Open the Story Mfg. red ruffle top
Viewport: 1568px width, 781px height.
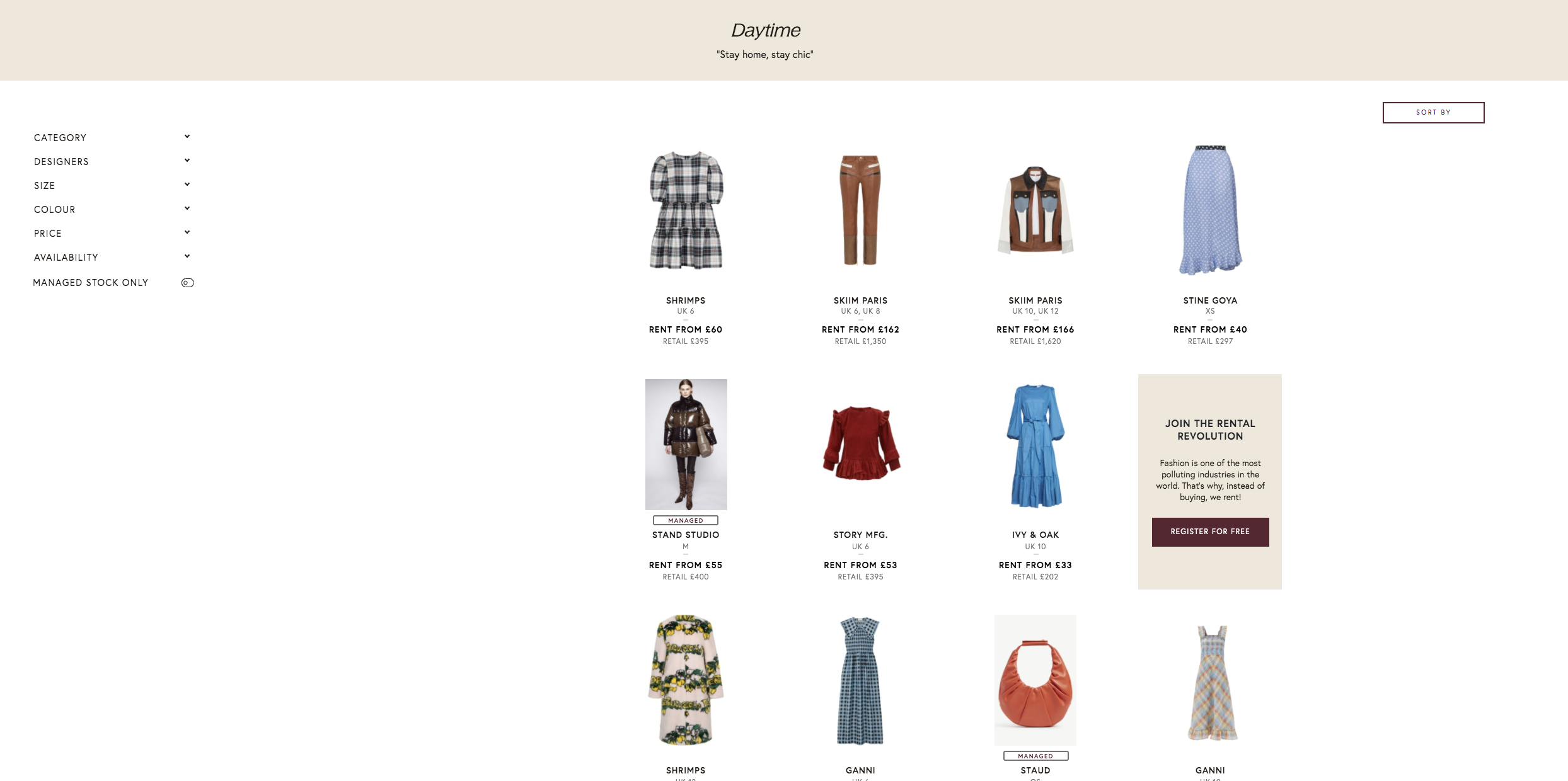click(861, 443)
